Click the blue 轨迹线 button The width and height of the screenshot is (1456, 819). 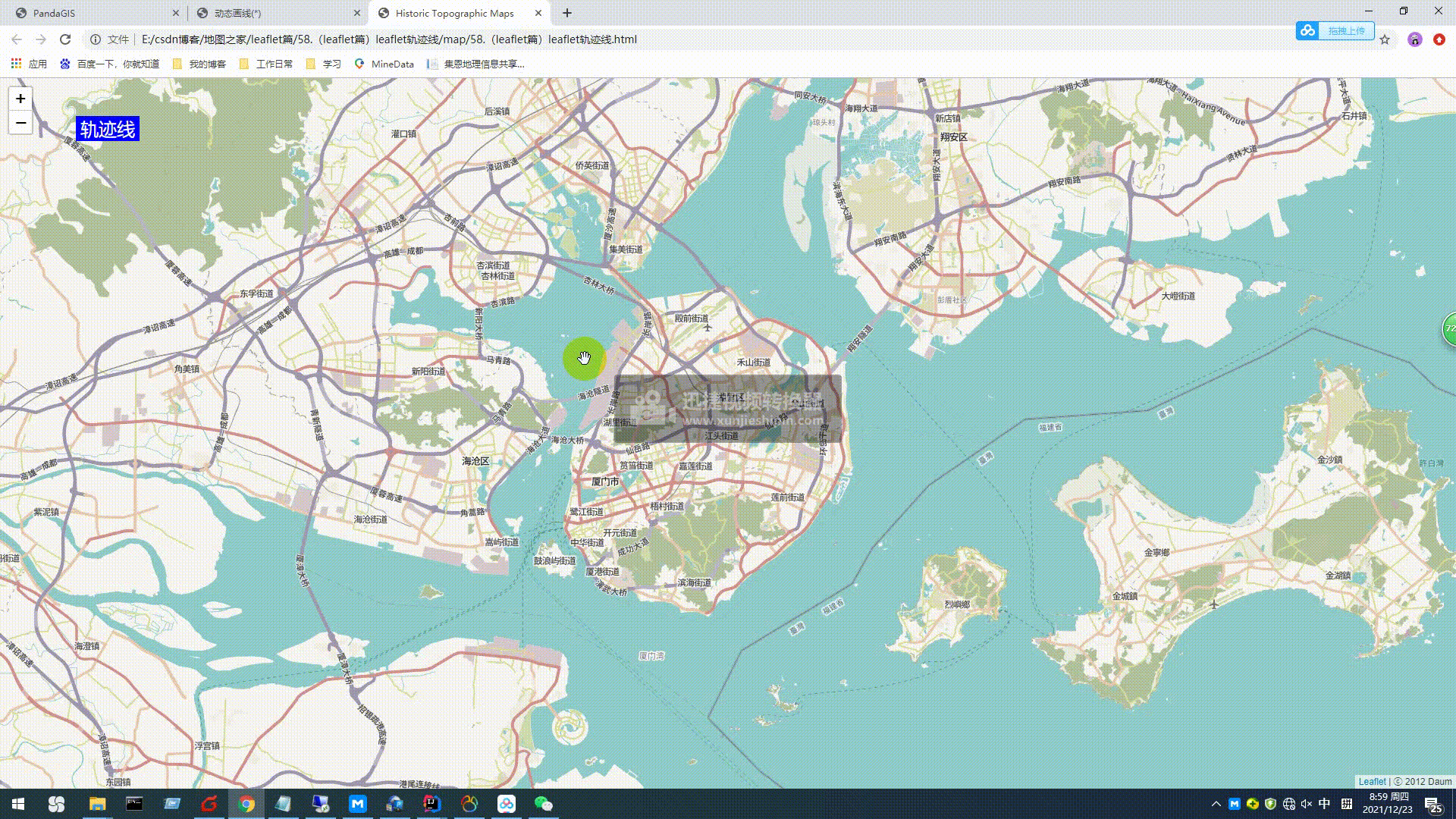pos(108,130)
